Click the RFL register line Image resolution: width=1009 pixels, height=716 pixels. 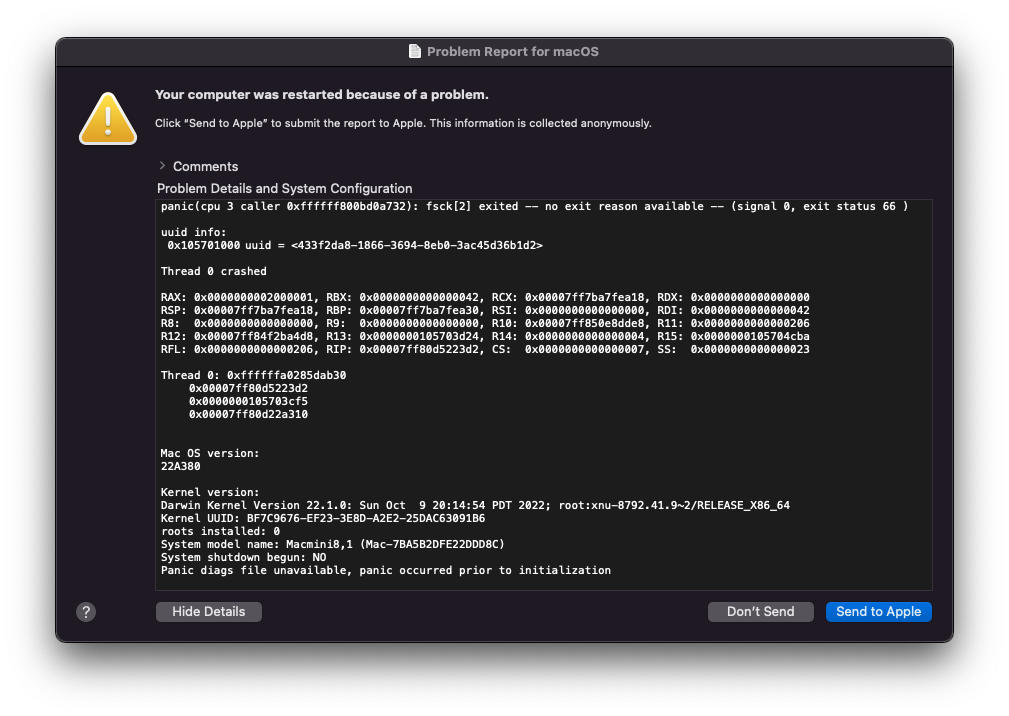485,349
